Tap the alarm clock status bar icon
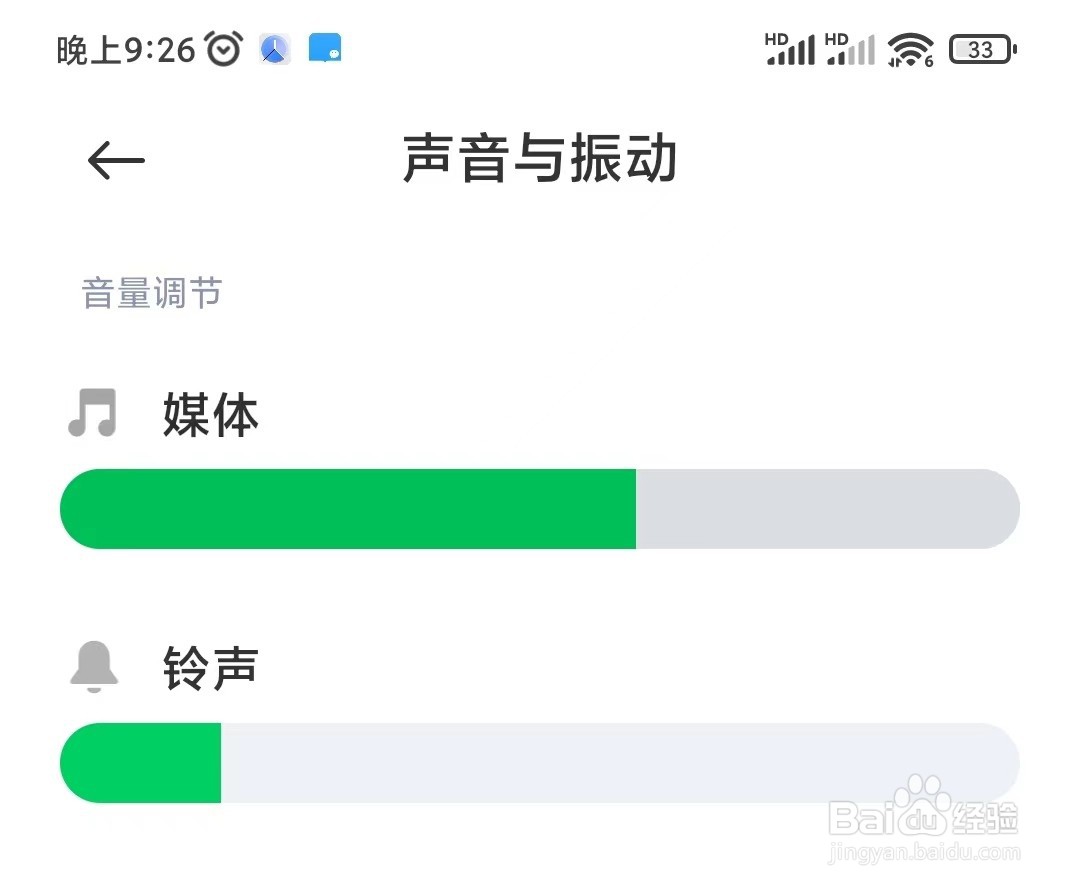 pyautogui.click(x=222, y=48)
